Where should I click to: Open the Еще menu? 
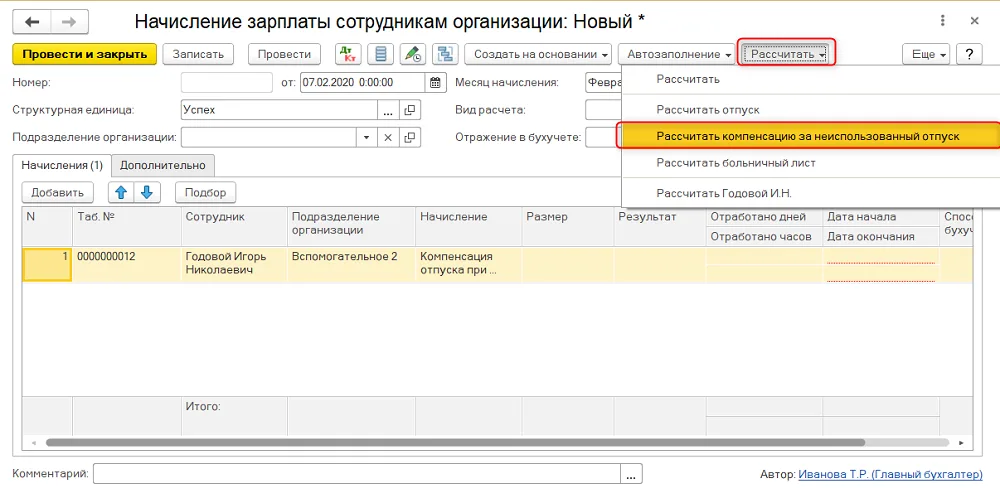pos(926,54)
